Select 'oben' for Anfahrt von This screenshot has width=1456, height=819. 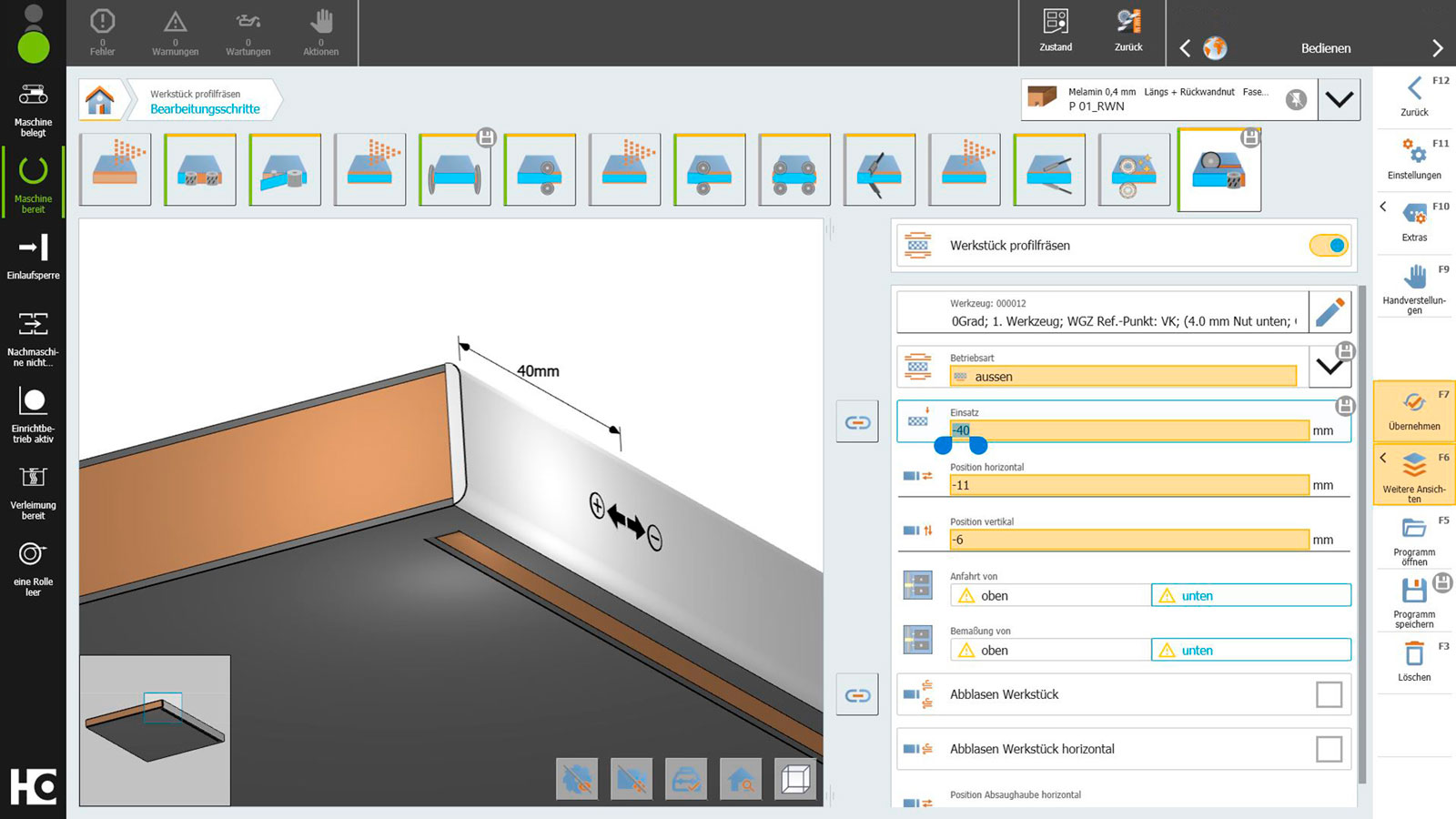pos(1050,596)
